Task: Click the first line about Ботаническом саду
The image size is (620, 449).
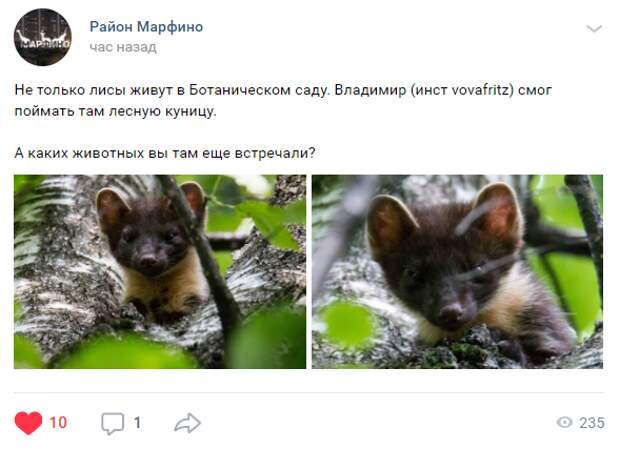Action: tap(283, 90)
